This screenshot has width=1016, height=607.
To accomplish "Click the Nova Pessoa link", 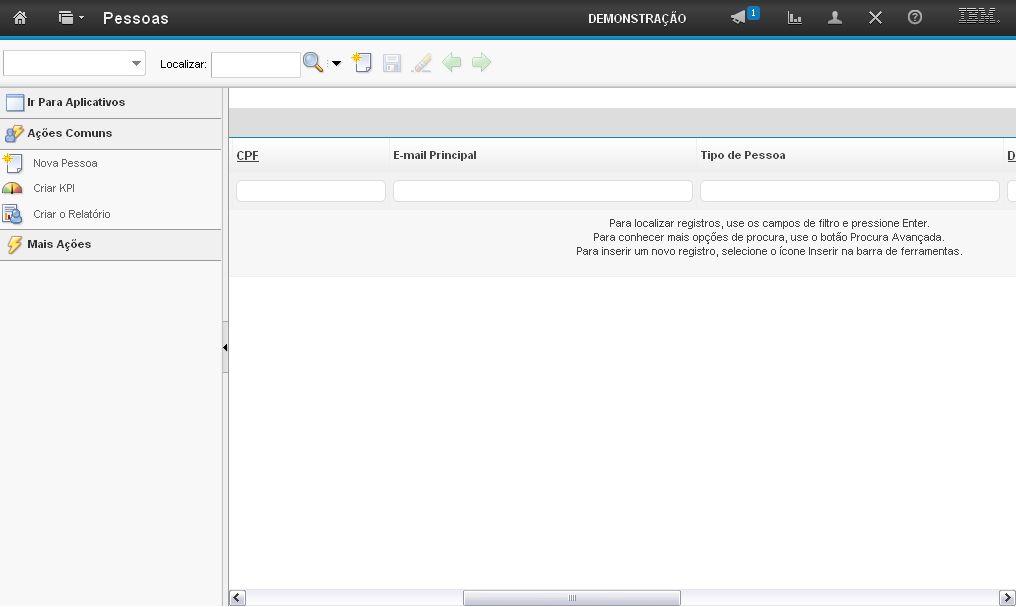I will (x=65, y=163).
